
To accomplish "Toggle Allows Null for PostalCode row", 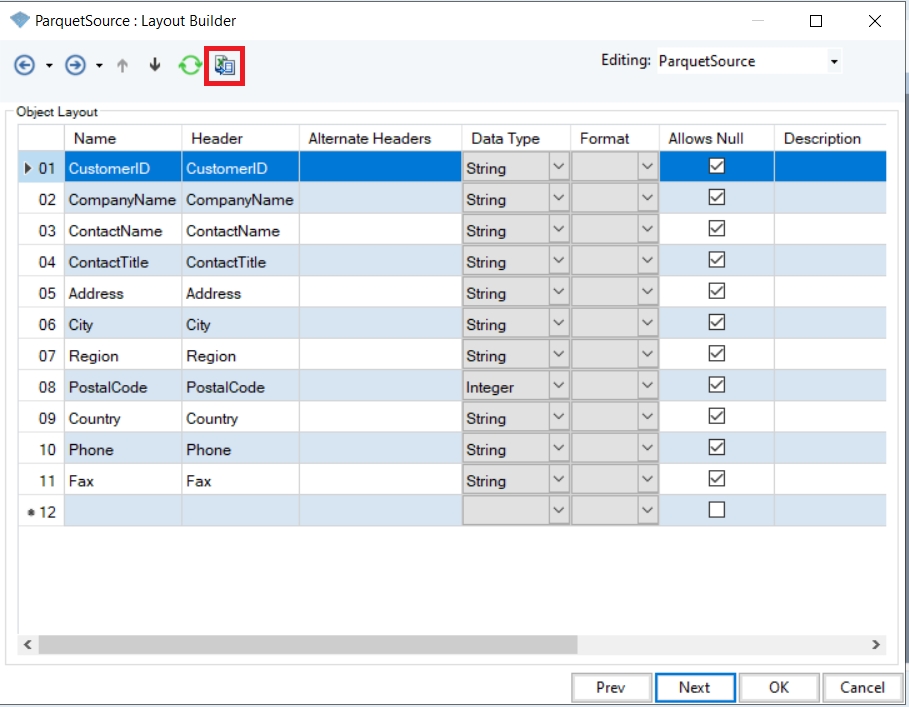I will coord(716,385).
